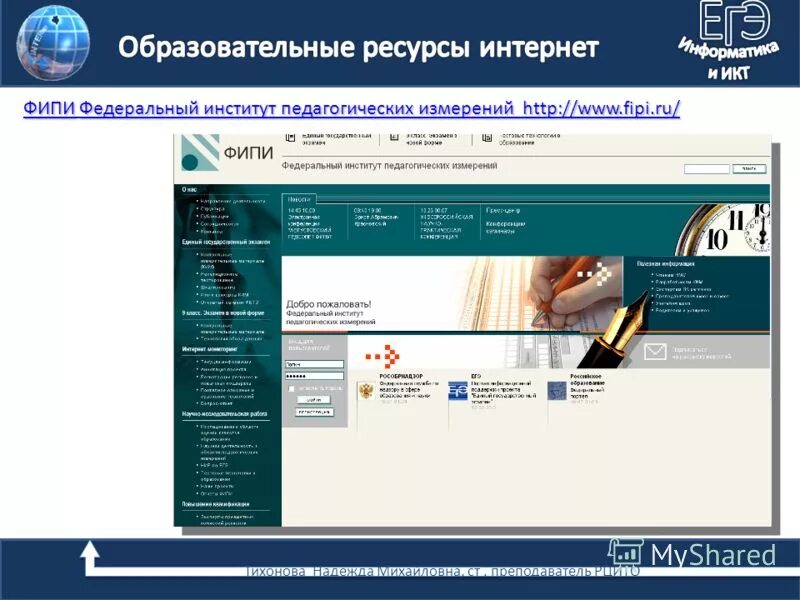This screenshot has height=600, width=800.
Task: Open the 'Российское образование' title link
Action: (x=587, y=380)
